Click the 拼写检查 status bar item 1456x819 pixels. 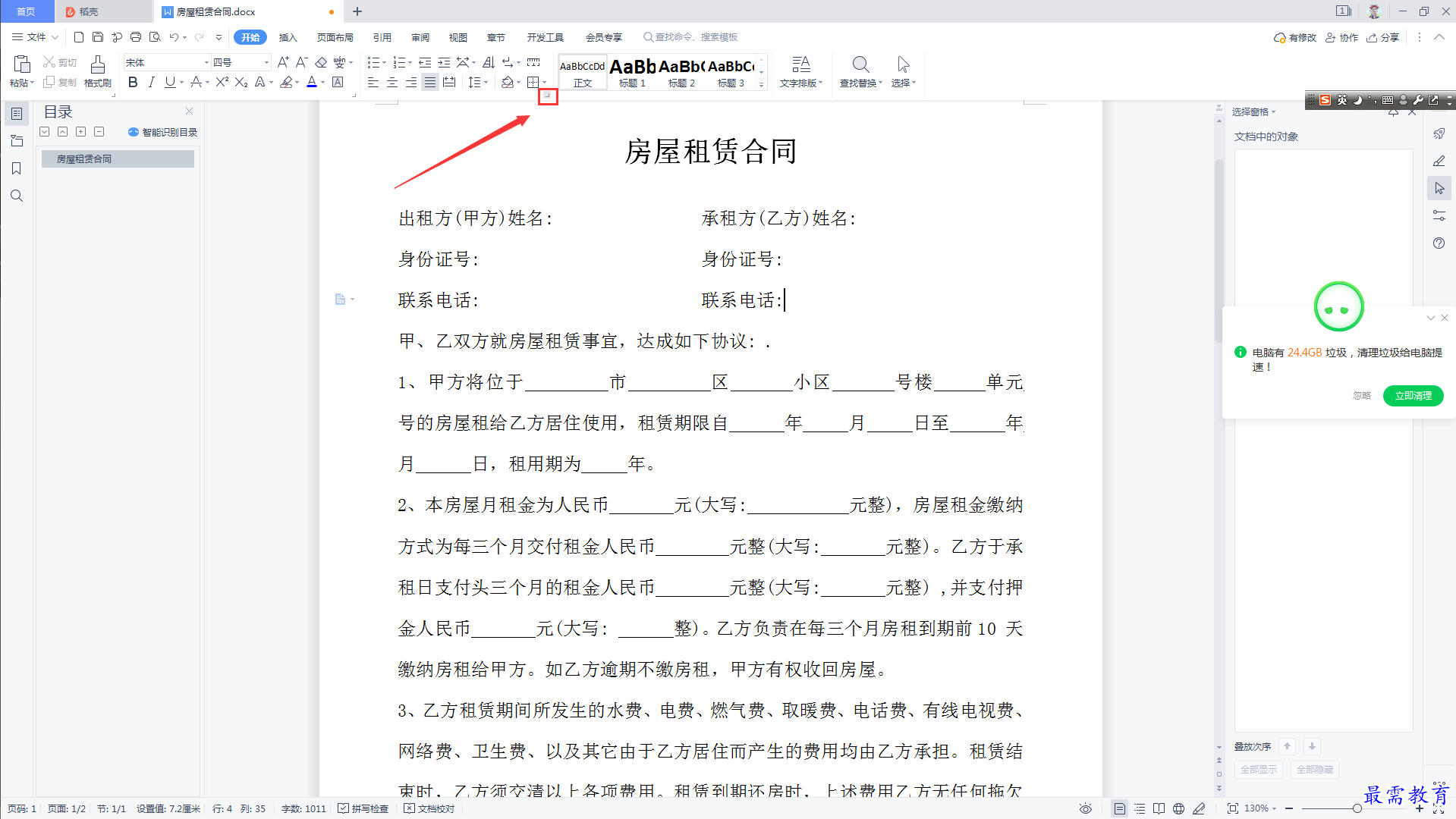[x=363, y=808]
